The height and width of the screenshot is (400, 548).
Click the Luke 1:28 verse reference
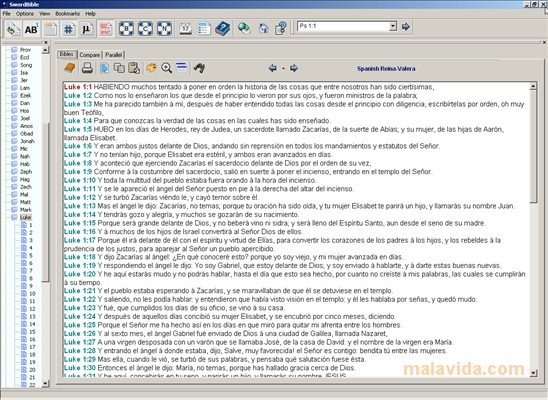pos(80,350)
